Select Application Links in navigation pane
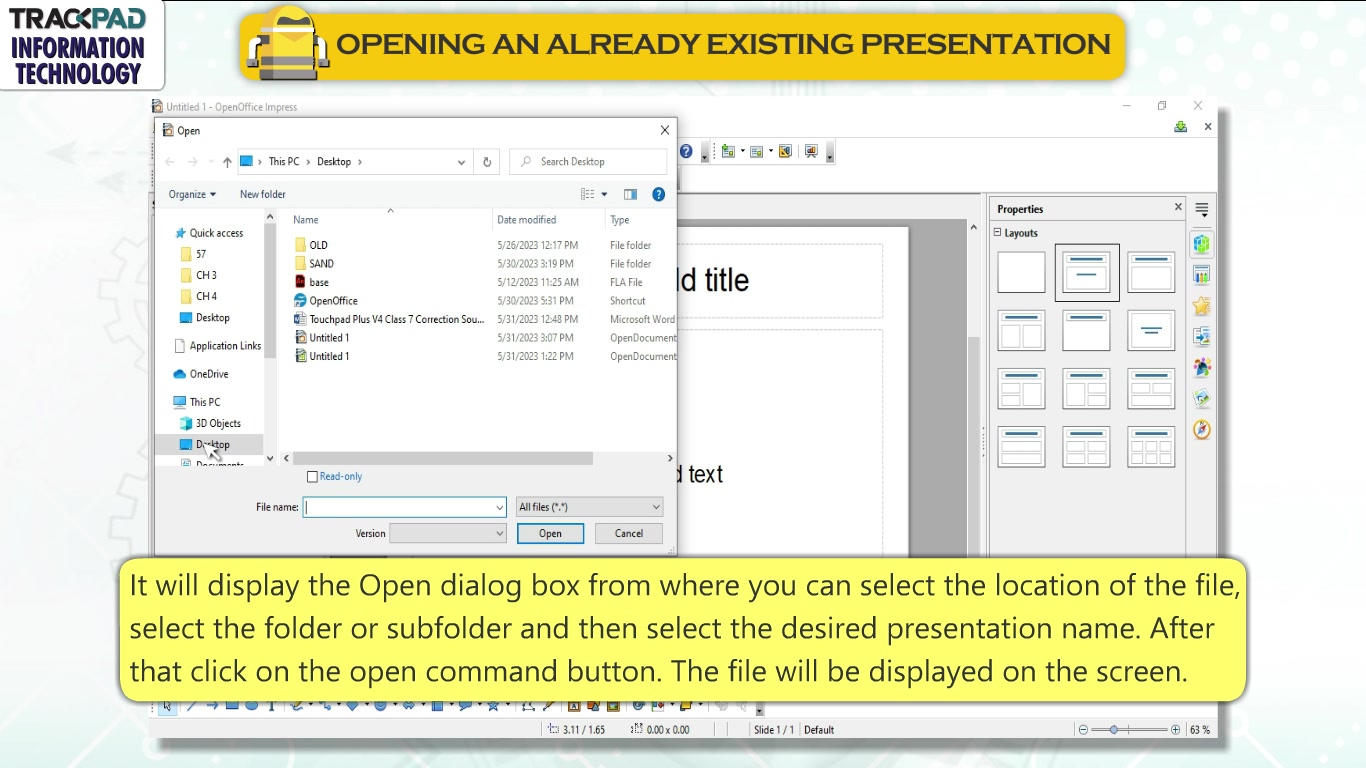 (x=218, y=346)
